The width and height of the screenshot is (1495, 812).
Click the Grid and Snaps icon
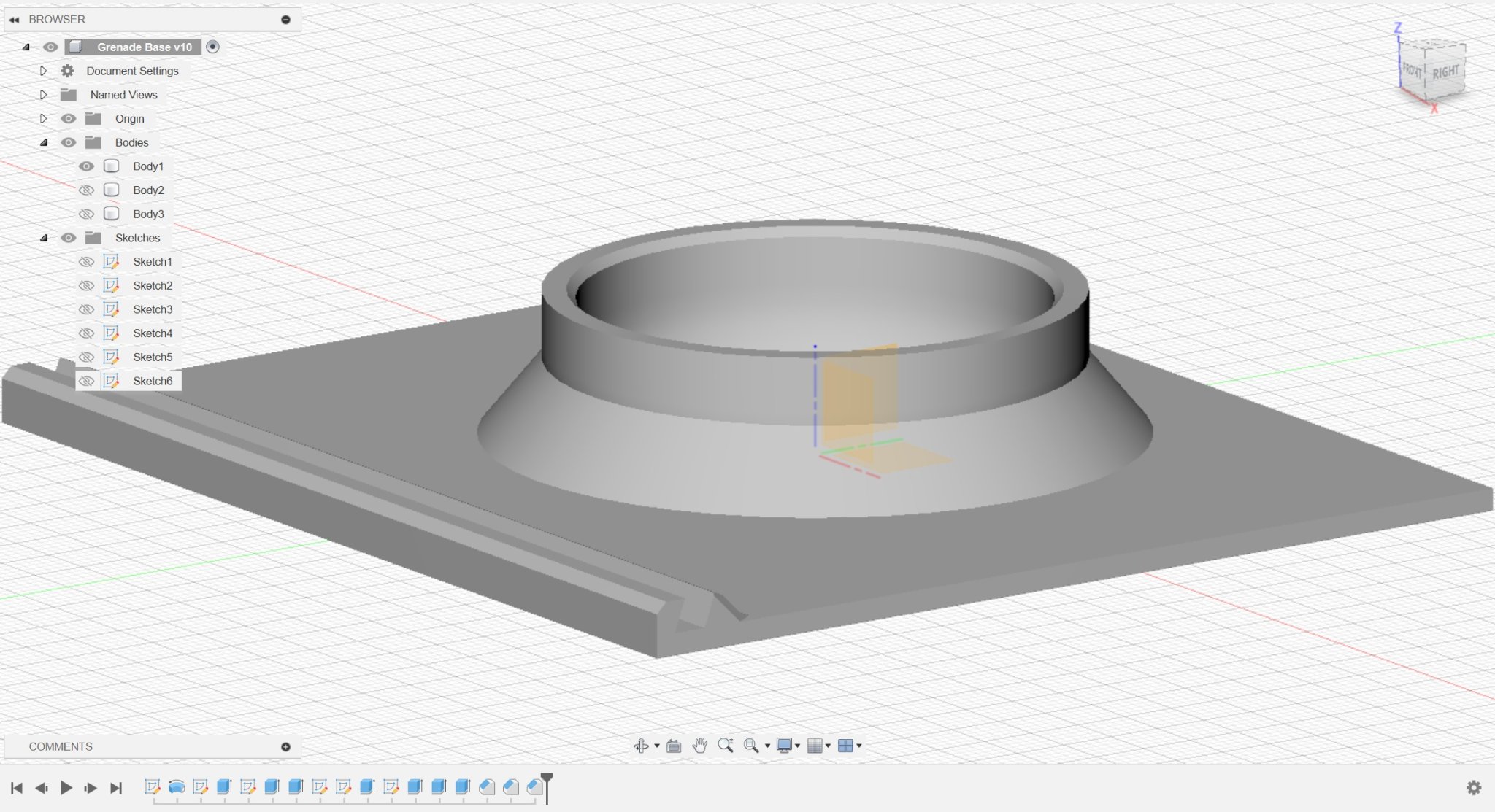815,746
